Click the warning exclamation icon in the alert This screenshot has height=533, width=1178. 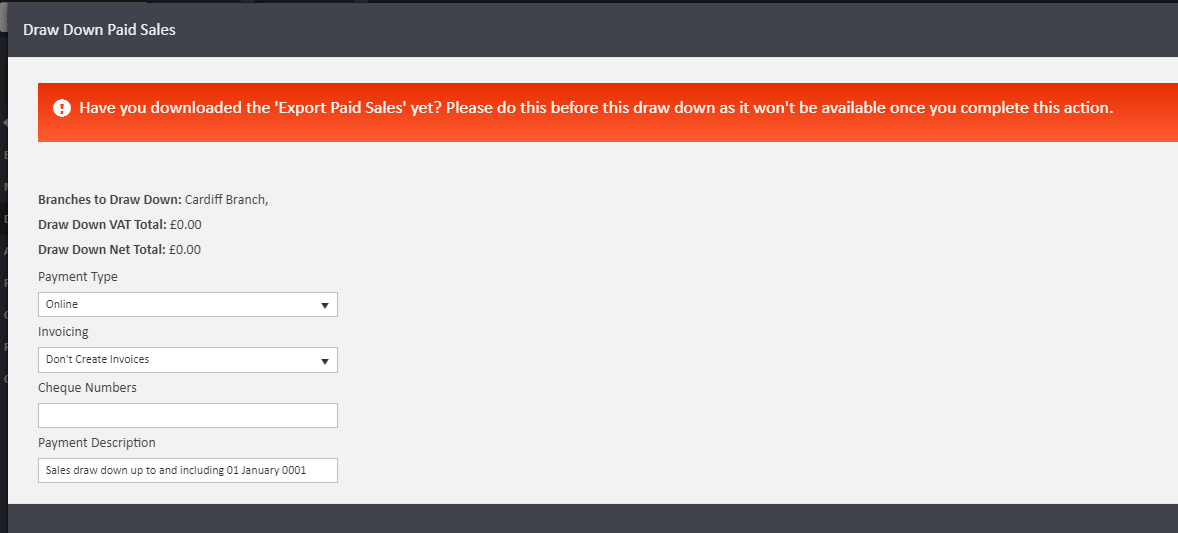62,108
